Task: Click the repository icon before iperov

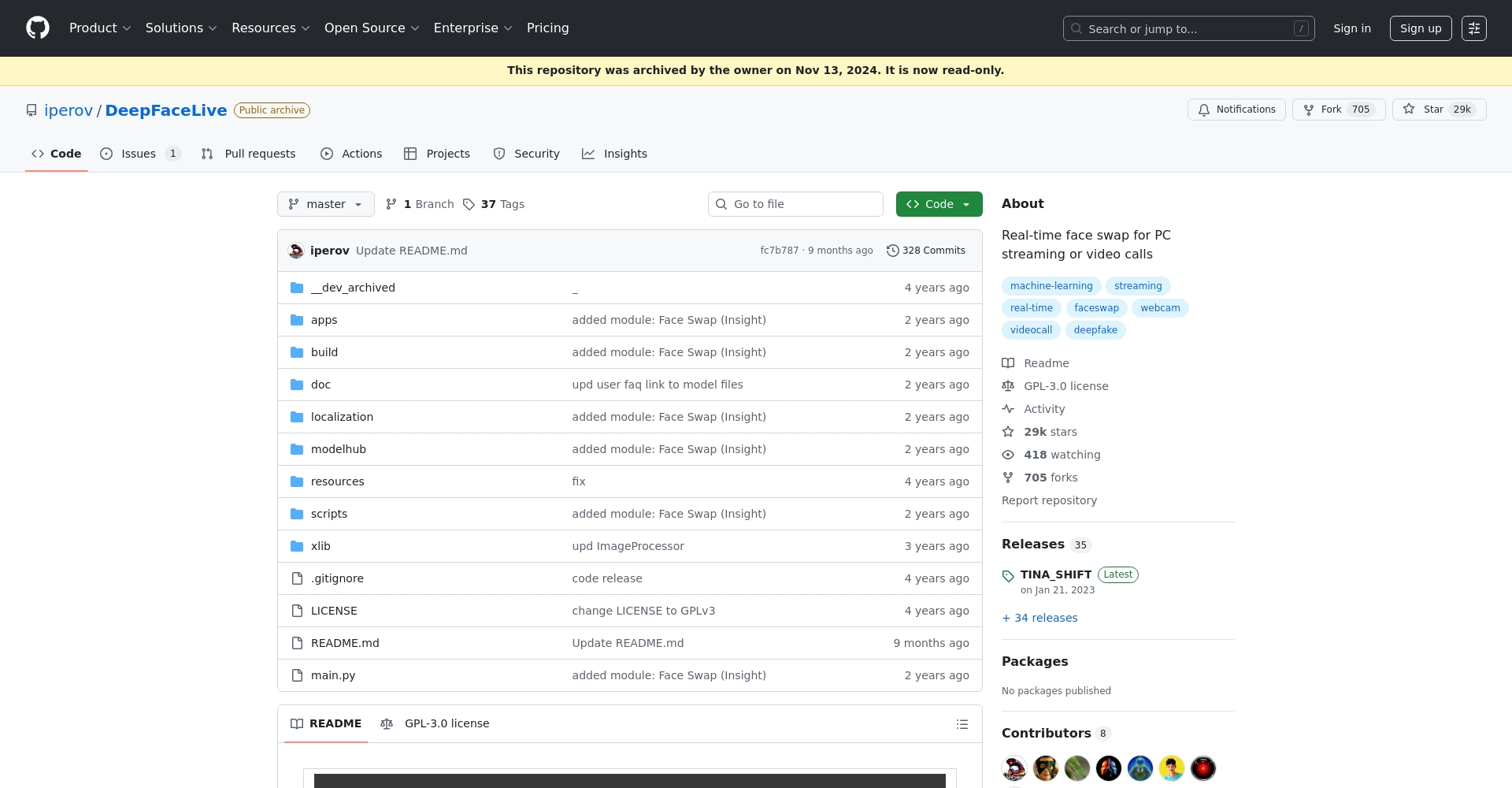Action: [31, 110]
